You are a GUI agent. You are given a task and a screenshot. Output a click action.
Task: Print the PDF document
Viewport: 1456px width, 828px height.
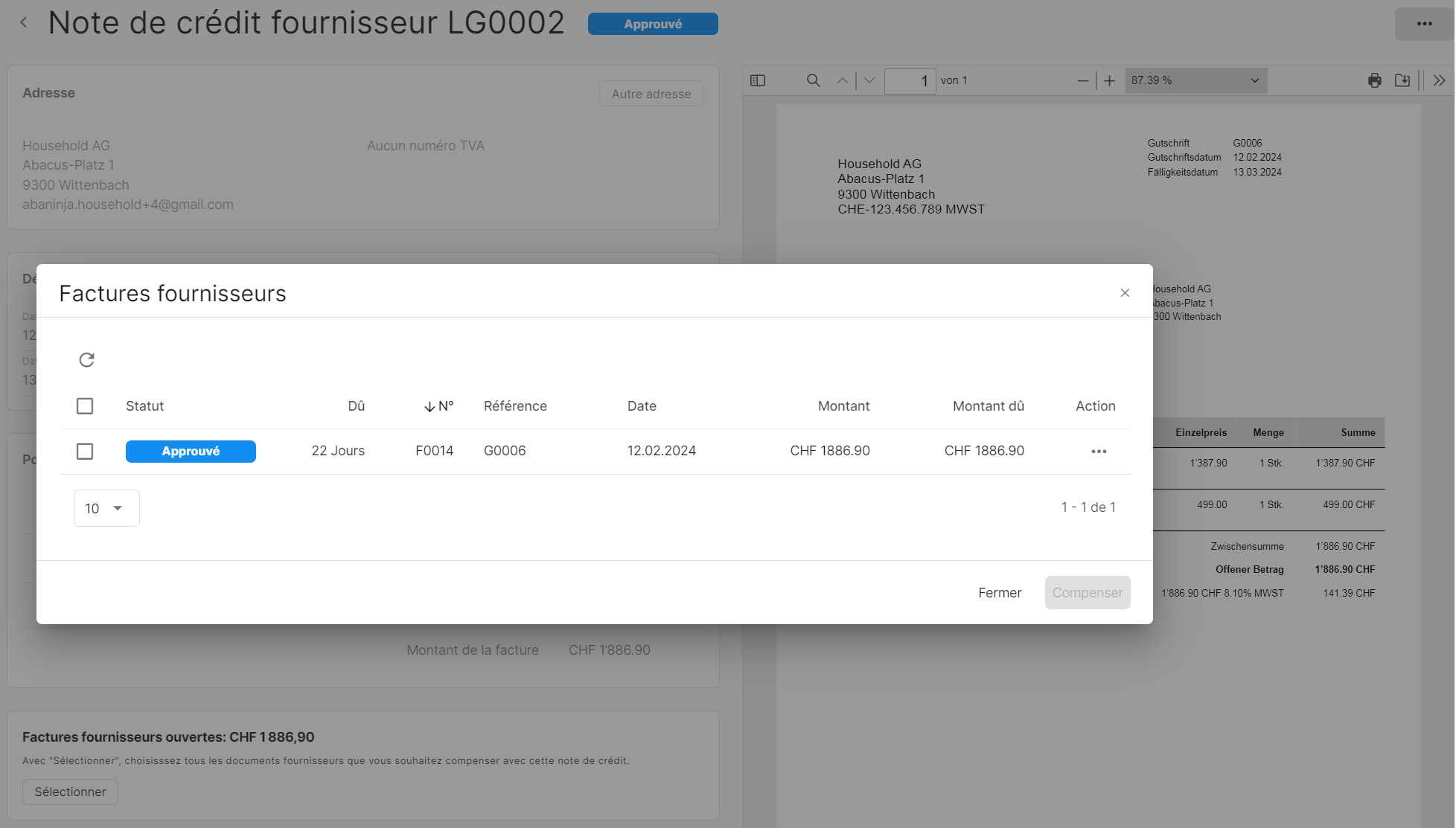point(1374,80)
